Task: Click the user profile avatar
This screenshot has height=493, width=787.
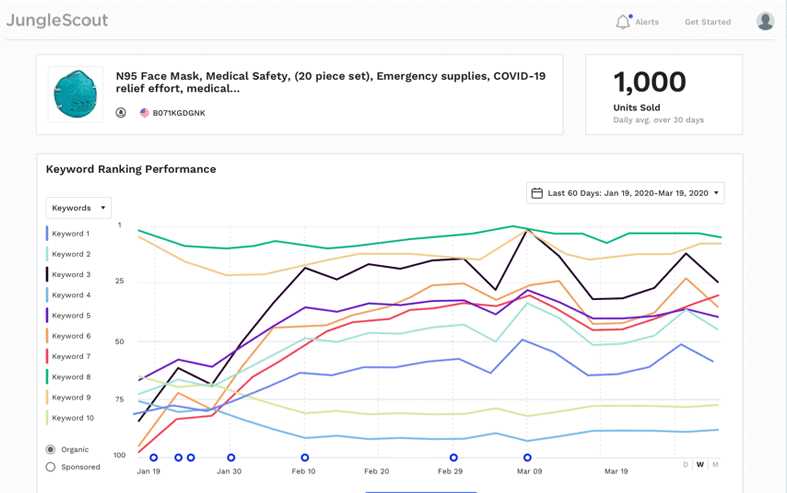Action: pyautogui.click(x=765, y=21)
